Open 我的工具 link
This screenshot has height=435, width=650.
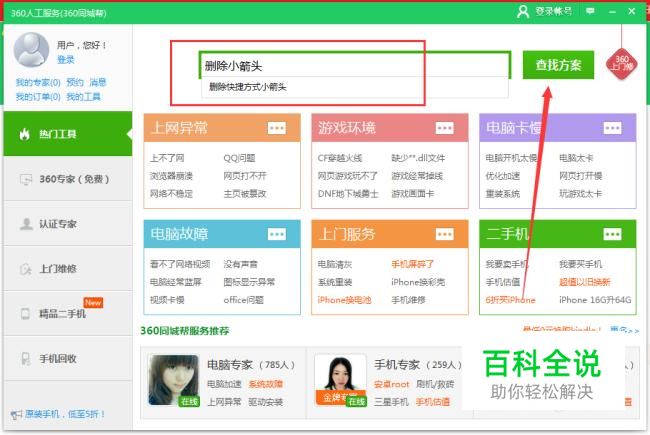[83, 97]
